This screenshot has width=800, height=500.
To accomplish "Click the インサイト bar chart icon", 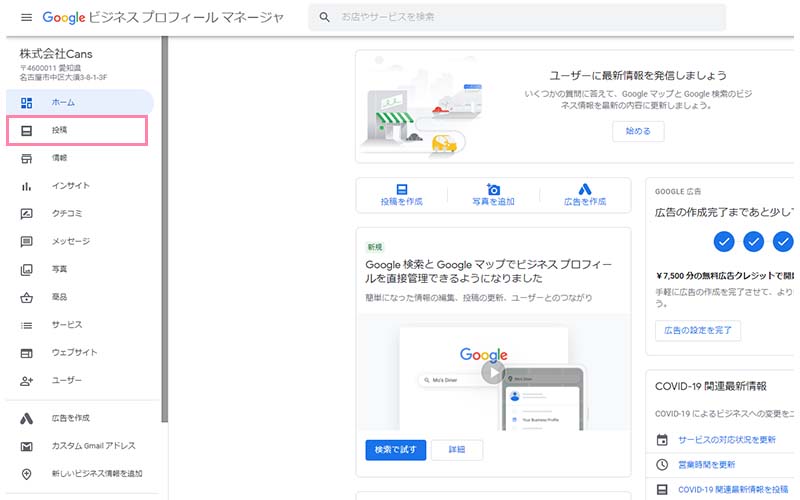I will (27, 186).
